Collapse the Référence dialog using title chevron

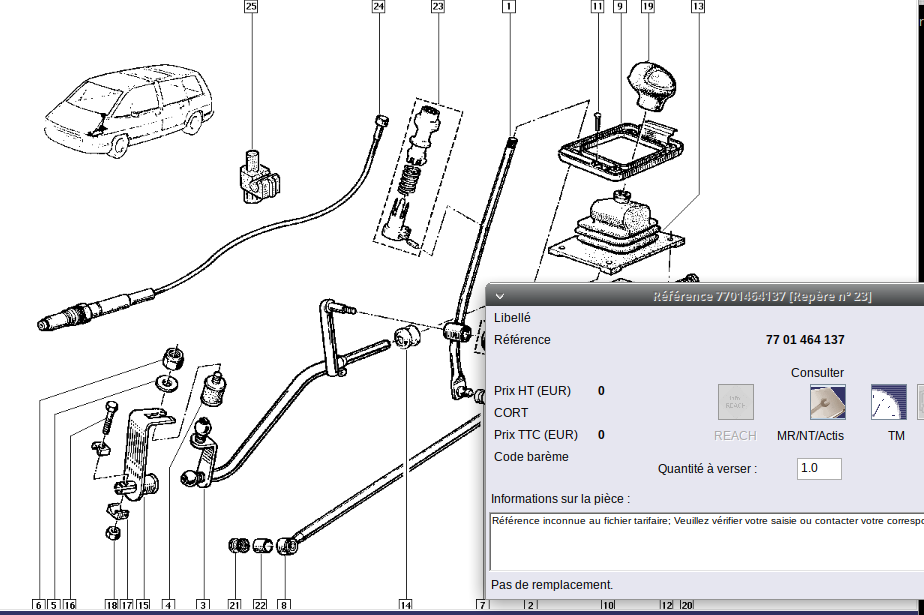(500, 296)
